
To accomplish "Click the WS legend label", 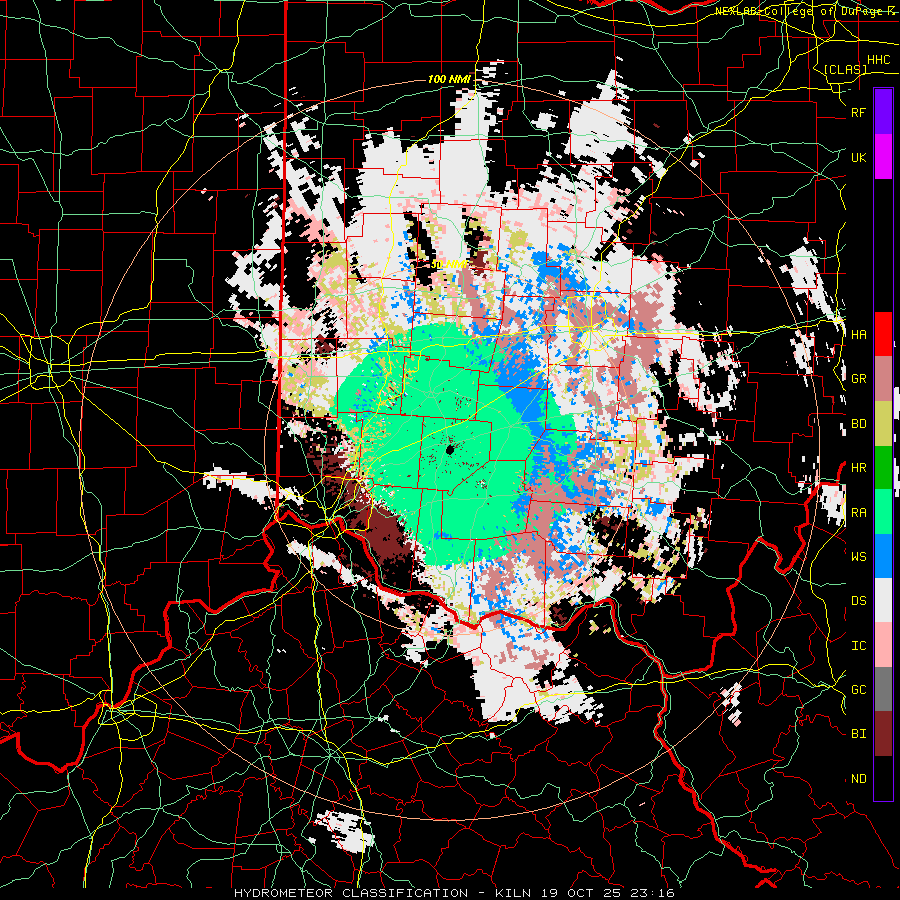I will 858,556.
